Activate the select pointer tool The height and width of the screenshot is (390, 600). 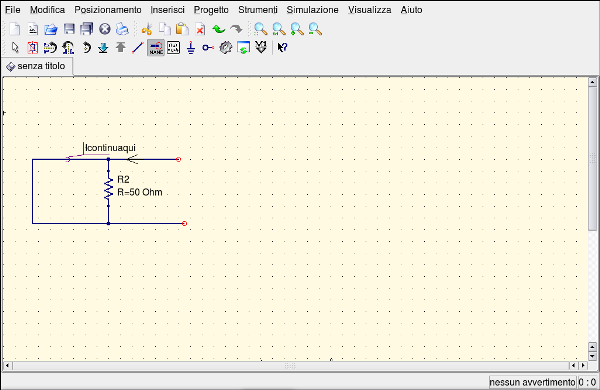point(15,47)
